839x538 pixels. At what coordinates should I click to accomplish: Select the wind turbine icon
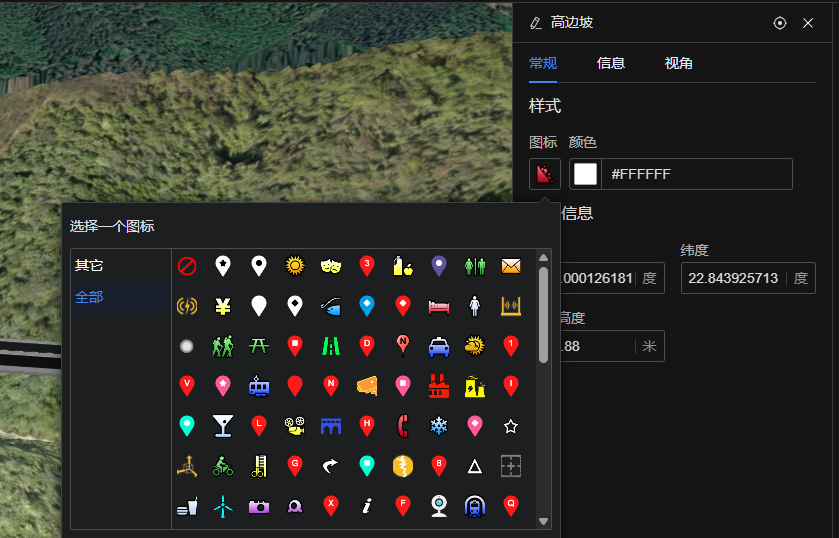tap(223, 506)
